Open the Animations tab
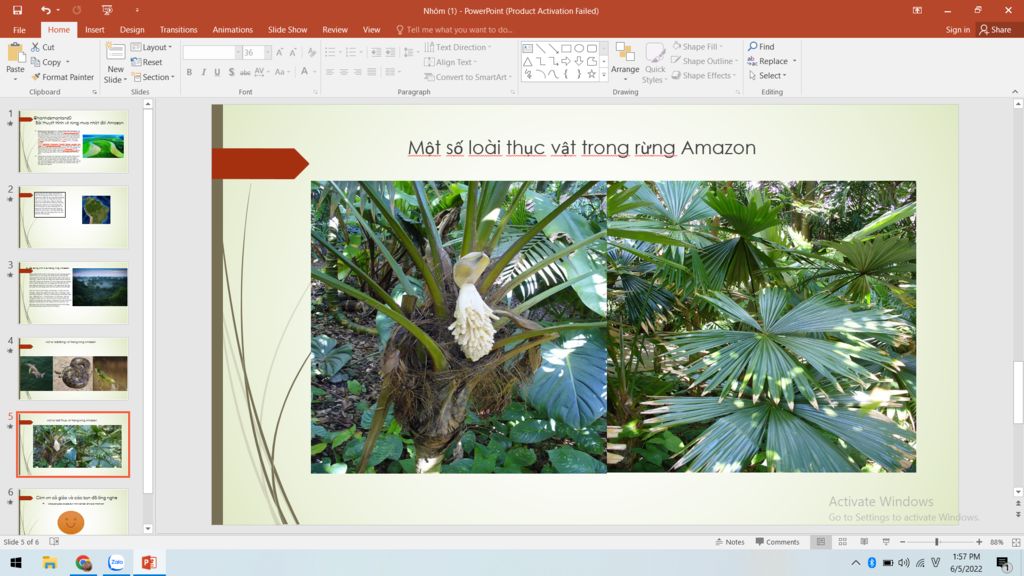The height and width of the screenshot is (576, 1024). pos(232,29)
